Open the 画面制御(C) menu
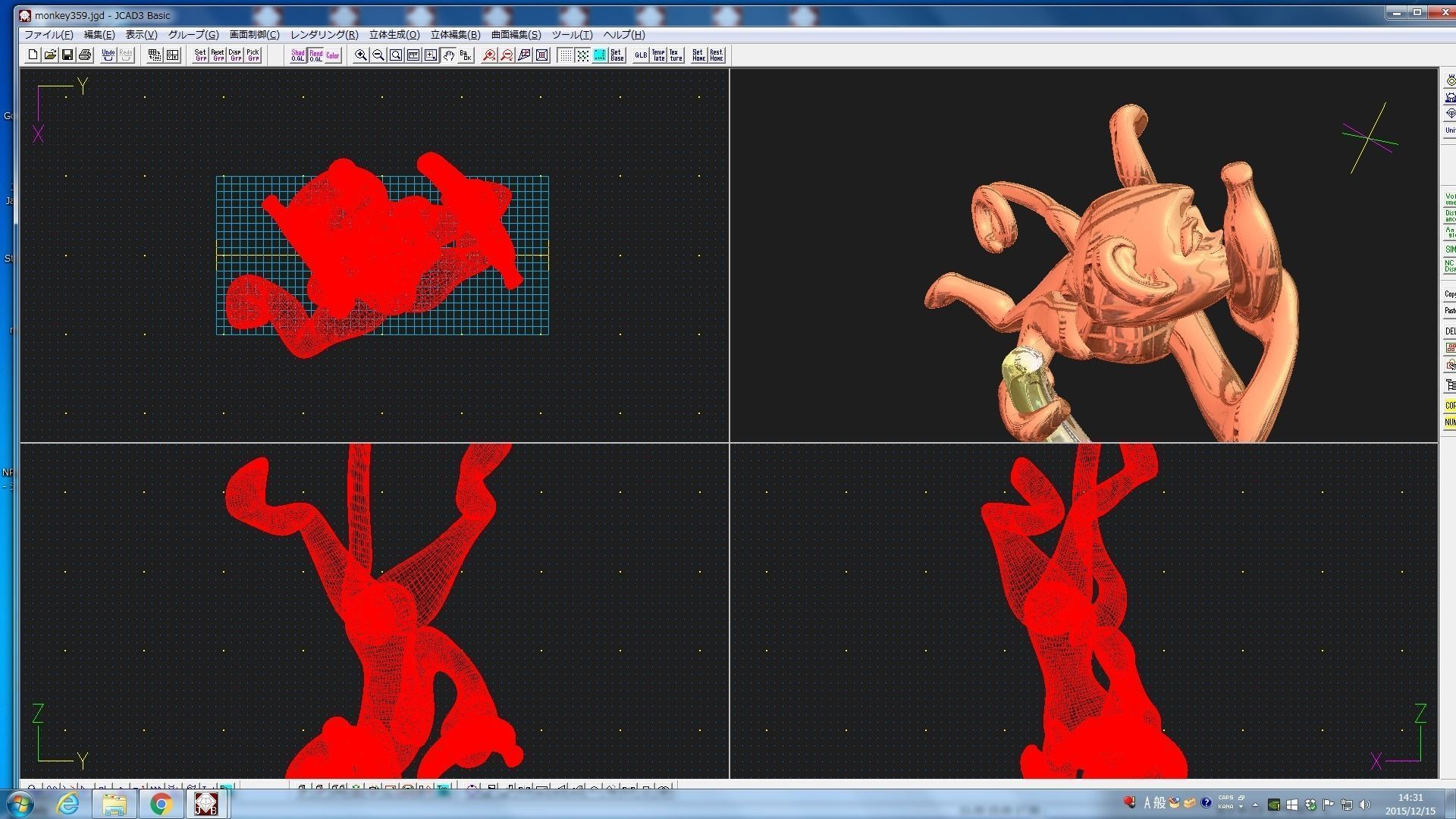Image resolution: width=1456 pixels, height=819 pixels. point(255,34)
